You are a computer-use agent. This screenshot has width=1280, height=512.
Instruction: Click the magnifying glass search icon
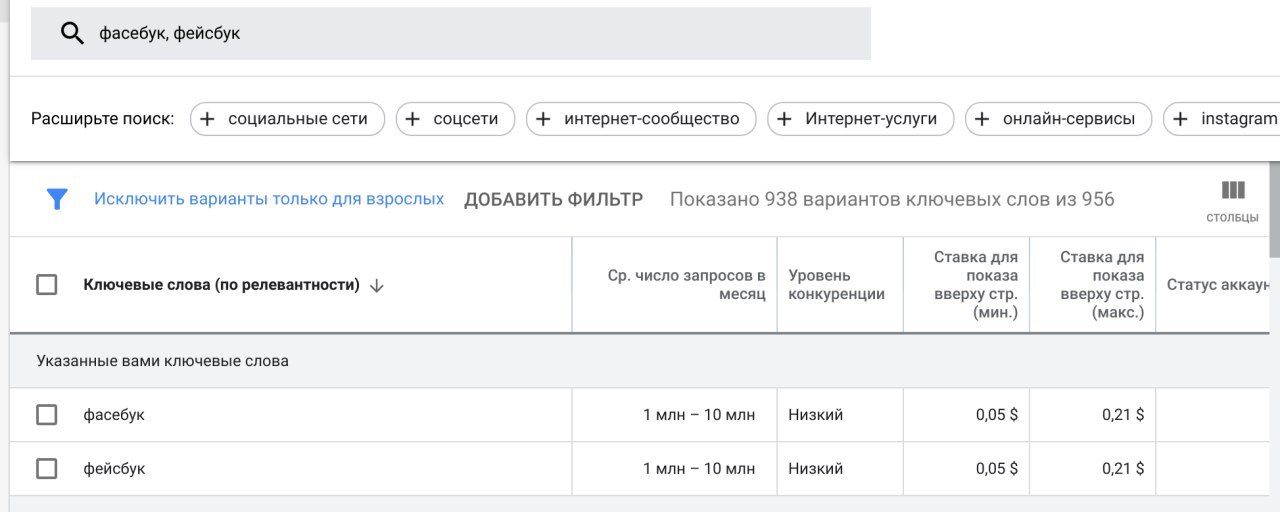tap(72, 33)
